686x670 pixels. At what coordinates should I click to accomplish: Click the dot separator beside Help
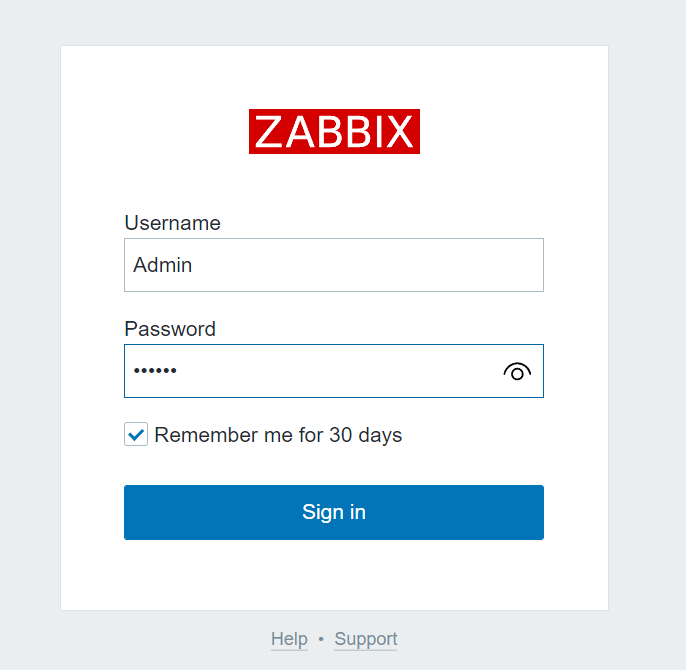tap(321, 639)
